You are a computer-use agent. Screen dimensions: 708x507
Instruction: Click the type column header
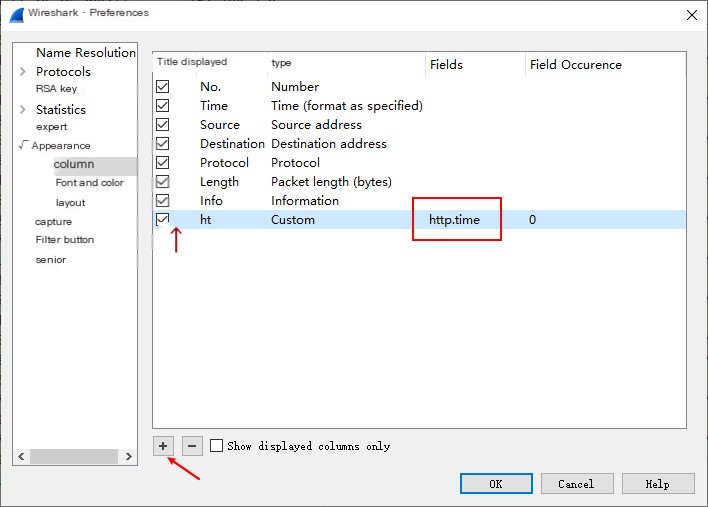281,63
